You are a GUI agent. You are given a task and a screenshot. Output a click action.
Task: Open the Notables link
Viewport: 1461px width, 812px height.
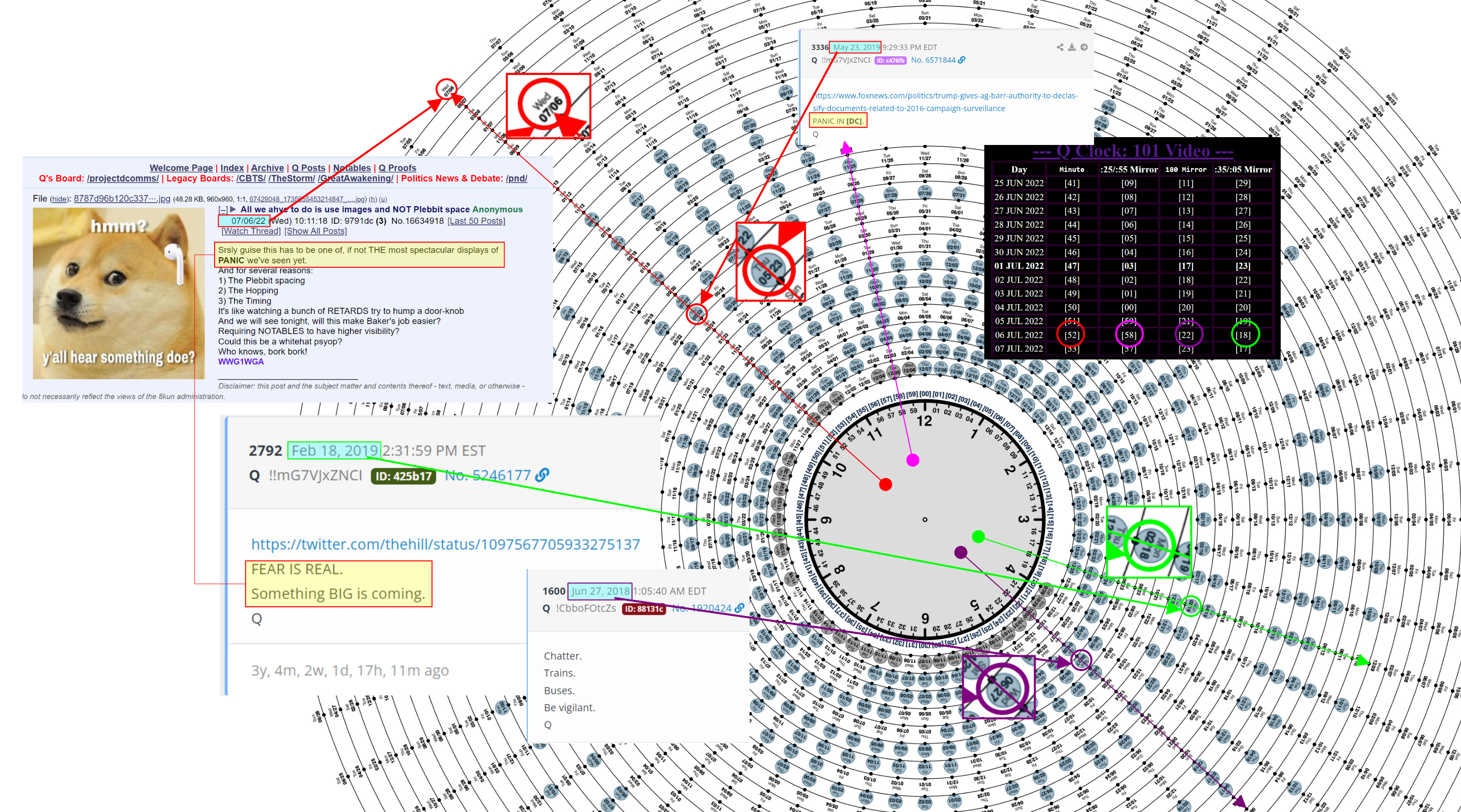click(352, 168)
